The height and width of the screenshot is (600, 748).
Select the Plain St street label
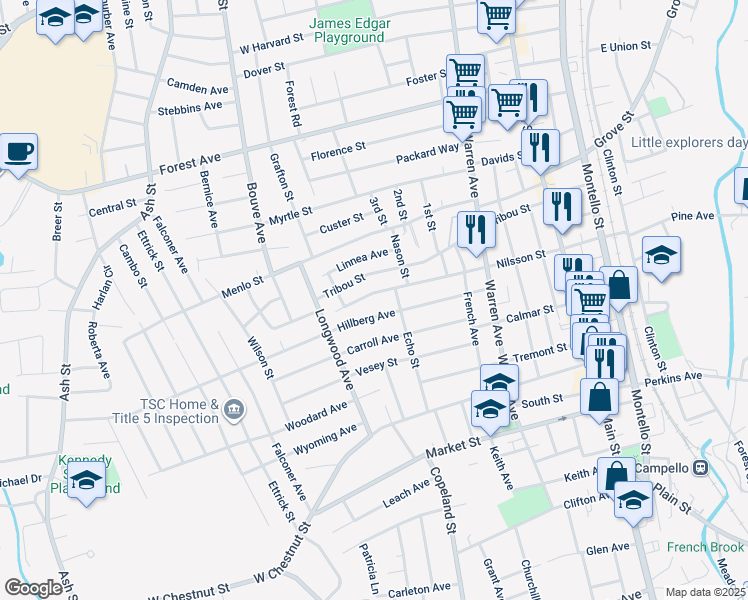coord(672,498)
